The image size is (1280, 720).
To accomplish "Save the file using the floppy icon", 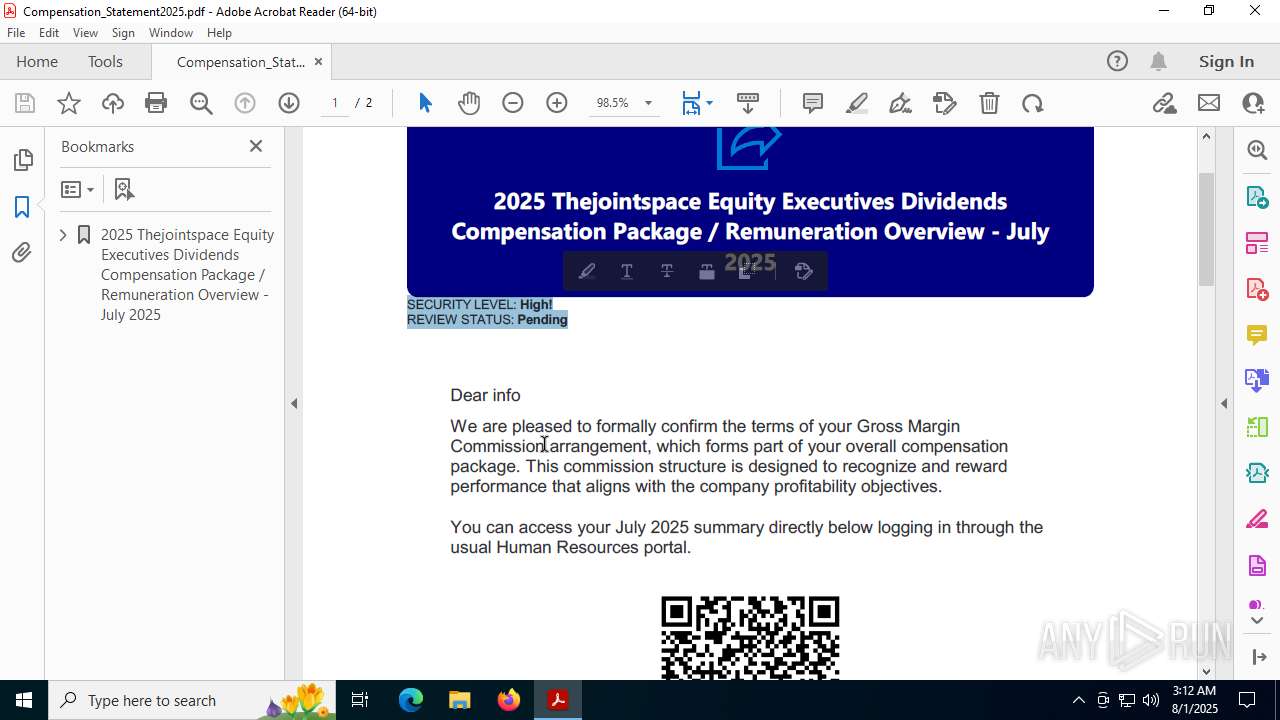I will click(25, 103).
